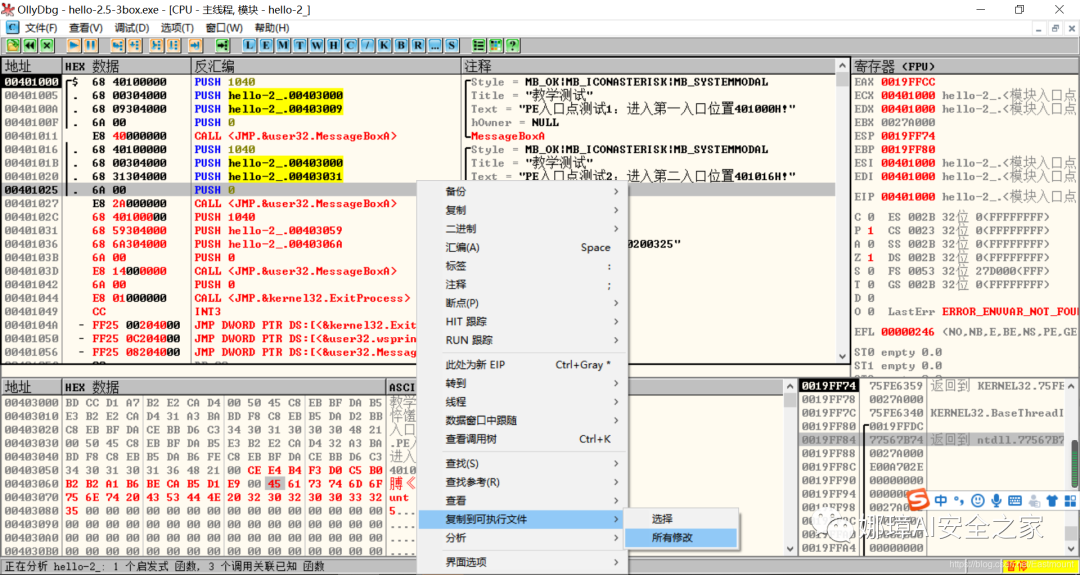Click disassembly pane scroll-down arrow
Viewport: 1080px width, 575px height.
pos(842,355)
